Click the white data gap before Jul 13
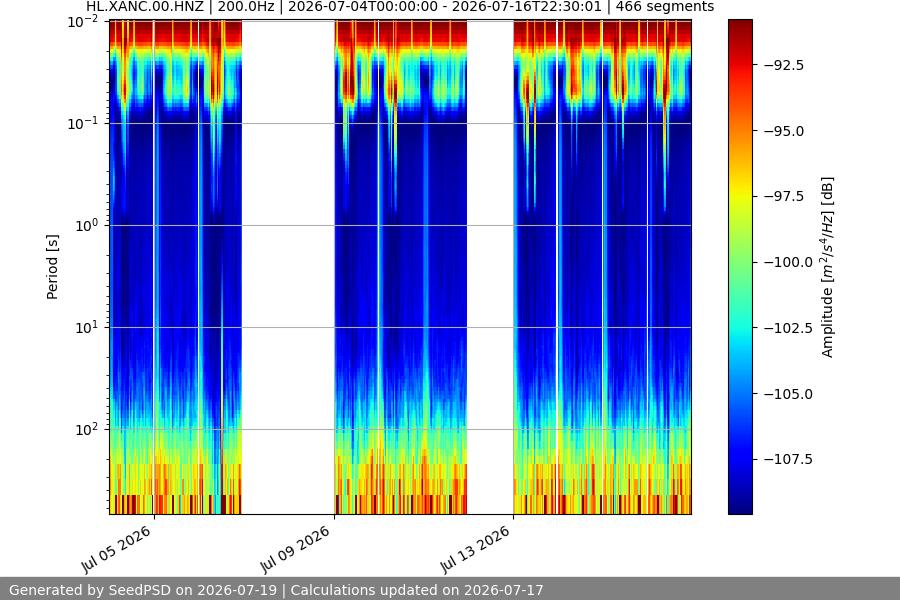 coord(490,267)
